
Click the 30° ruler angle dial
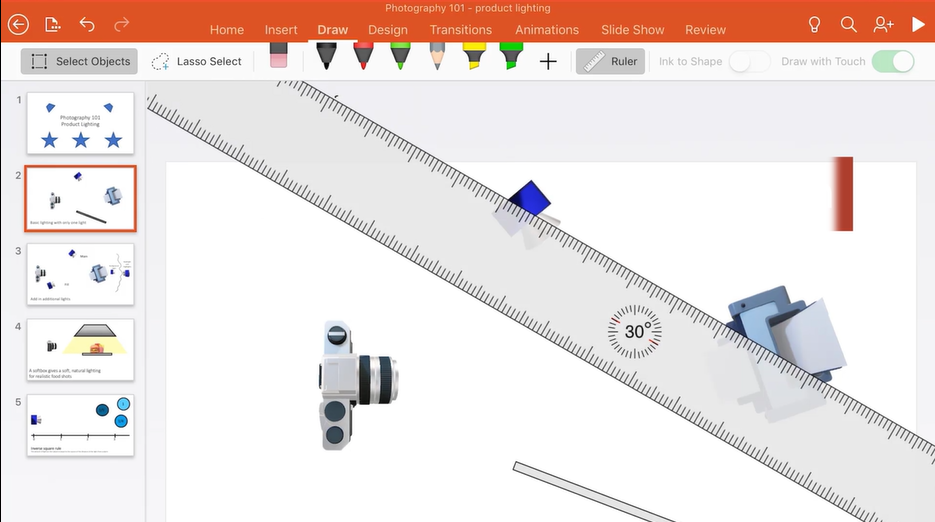[634, 332]
